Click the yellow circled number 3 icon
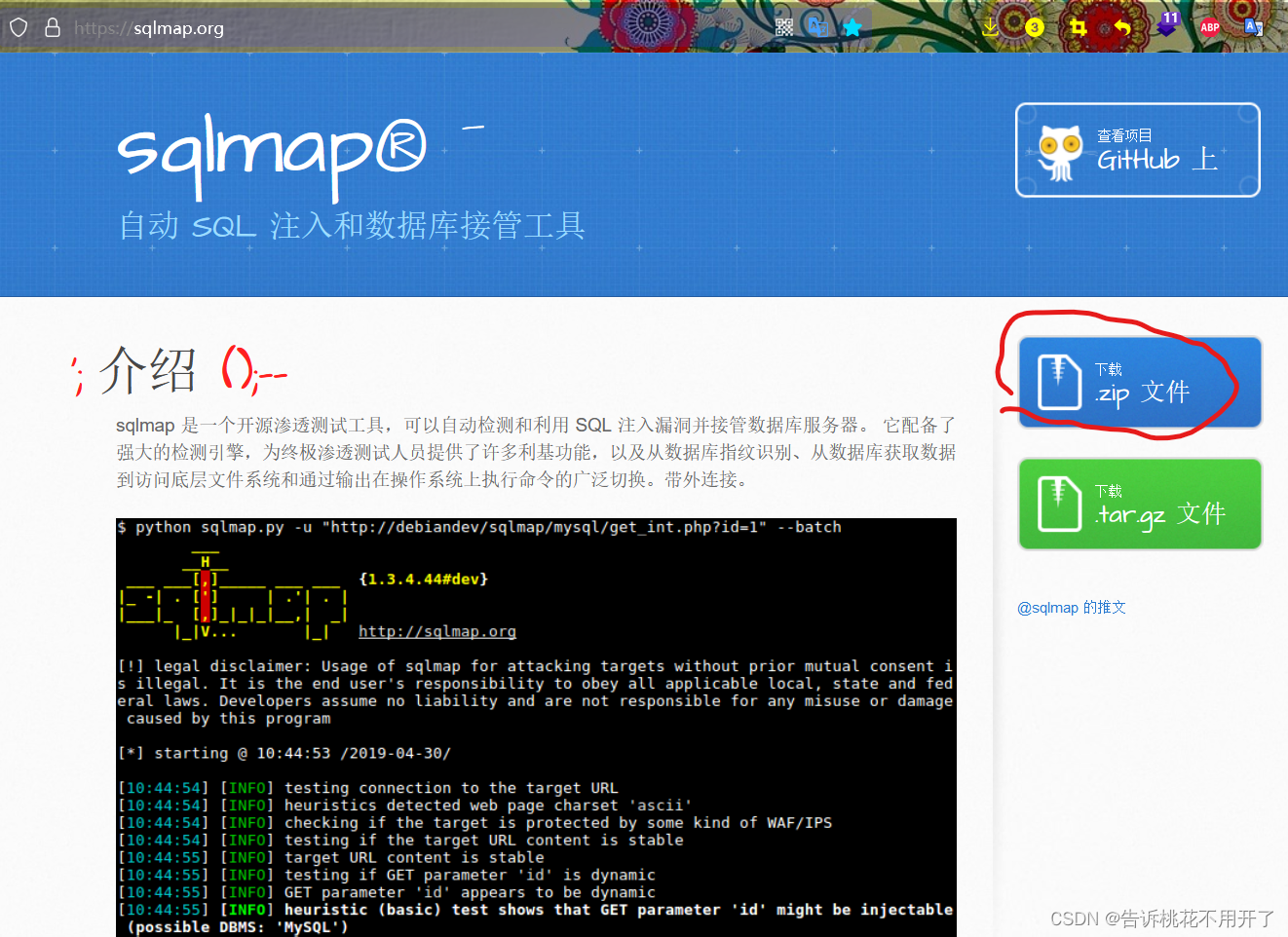The image size is (1288, 937). pyautogui.click(x=1035, y=27)
